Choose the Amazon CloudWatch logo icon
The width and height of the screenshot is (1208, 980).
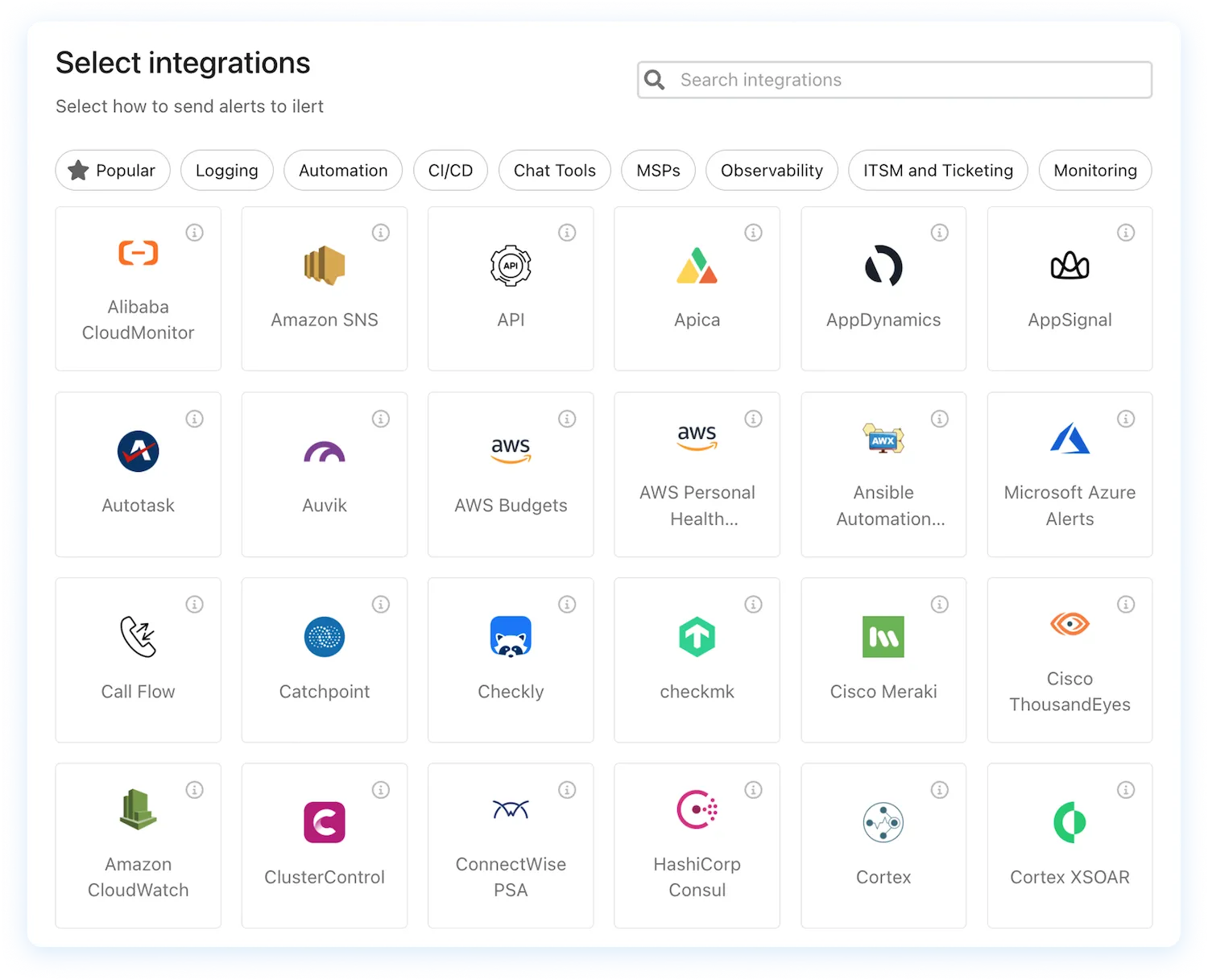click(139, 809)
